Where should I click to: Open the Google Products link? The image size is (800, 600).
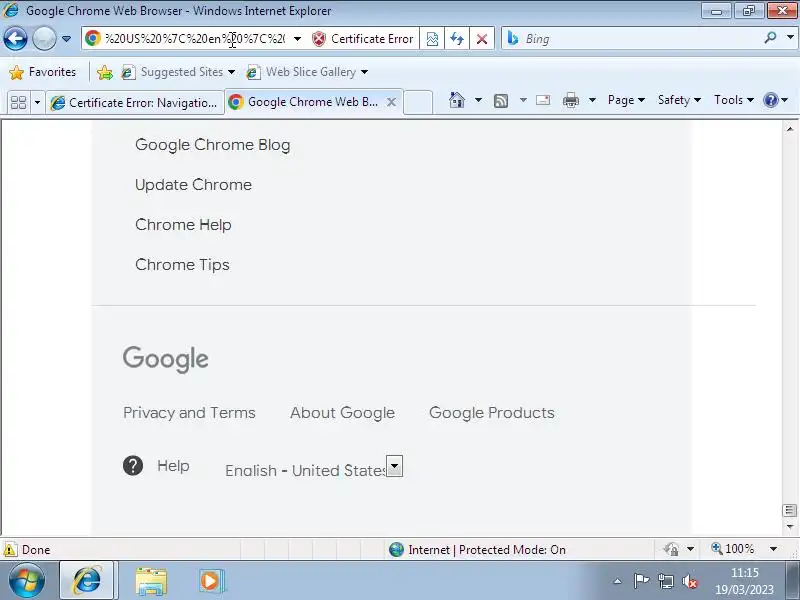[492, 413]
